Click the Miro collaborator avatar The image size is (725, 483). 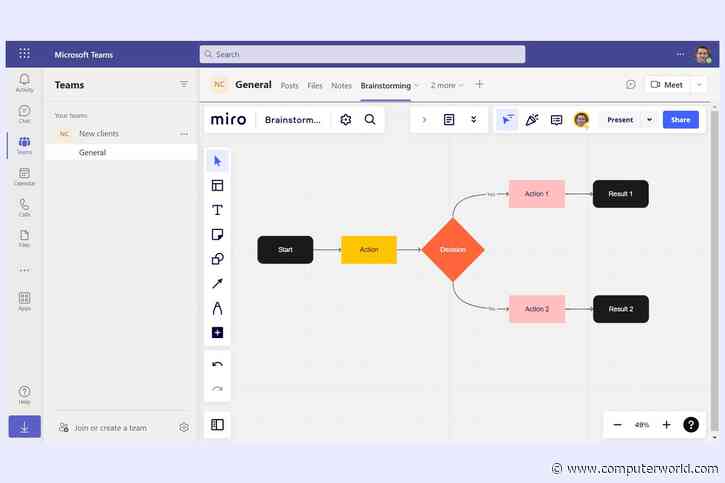pyautogui.click(x=581, y=120)
